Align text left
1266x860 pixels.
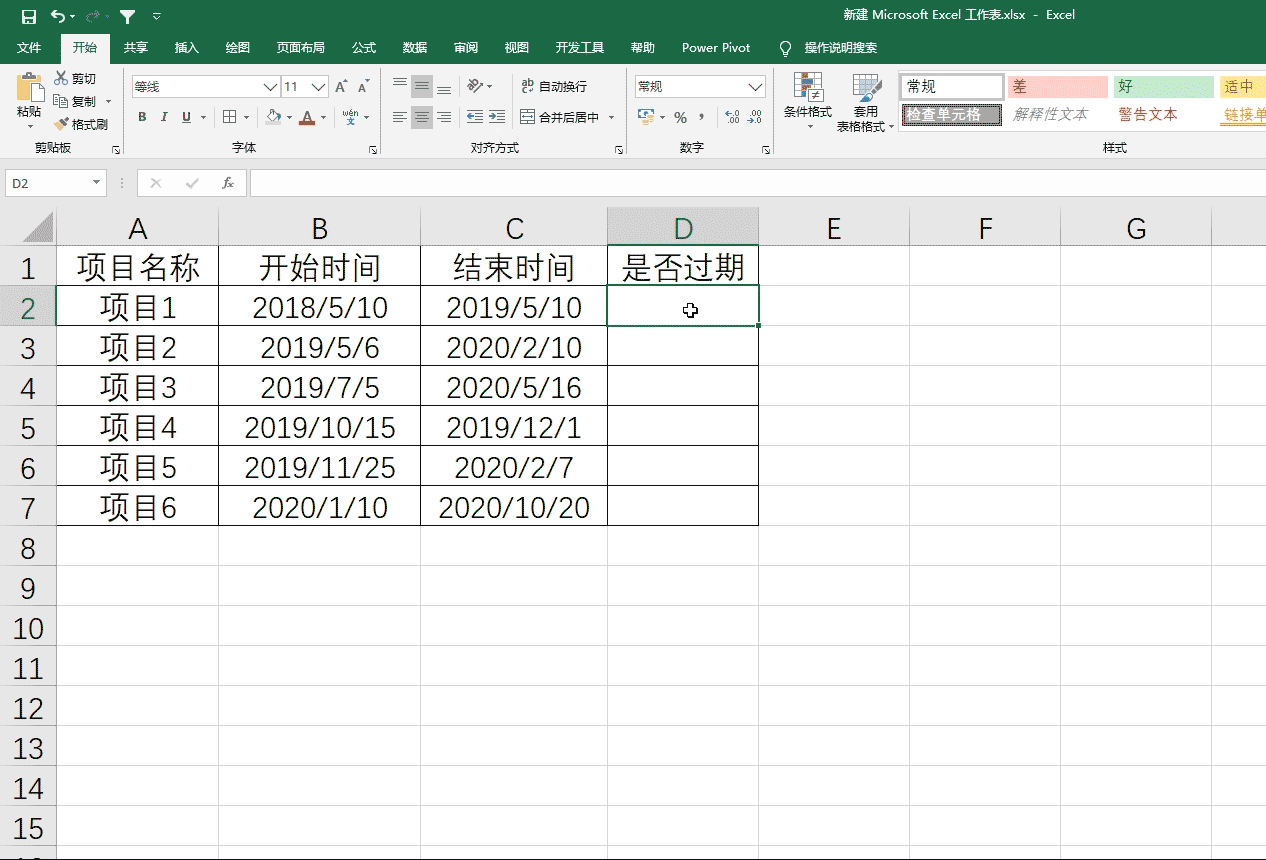pyautogui.click(x=400, y=118)
